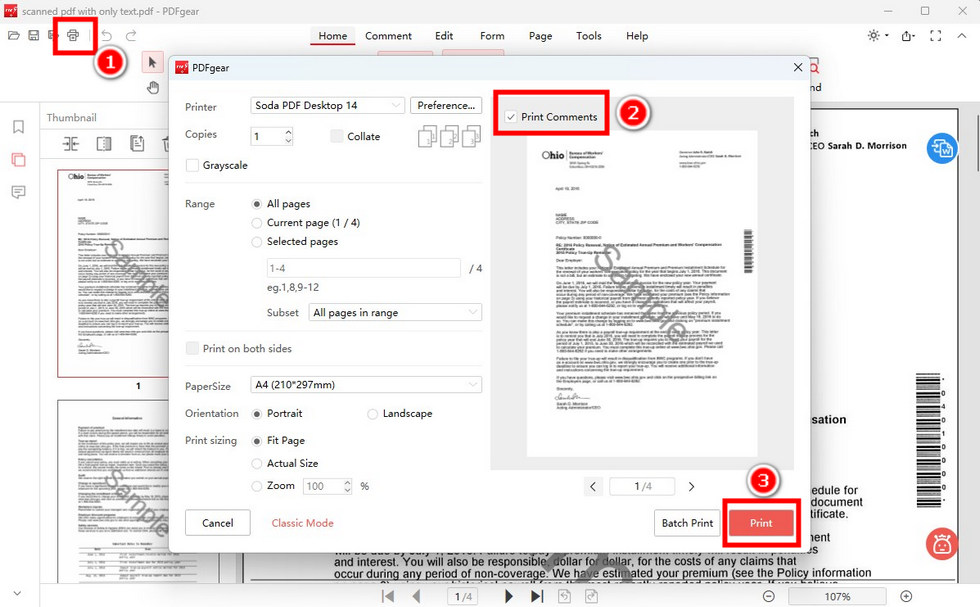Select the hand pan tool
Screen dimensions: 980x607
click(x=152, y=87)
